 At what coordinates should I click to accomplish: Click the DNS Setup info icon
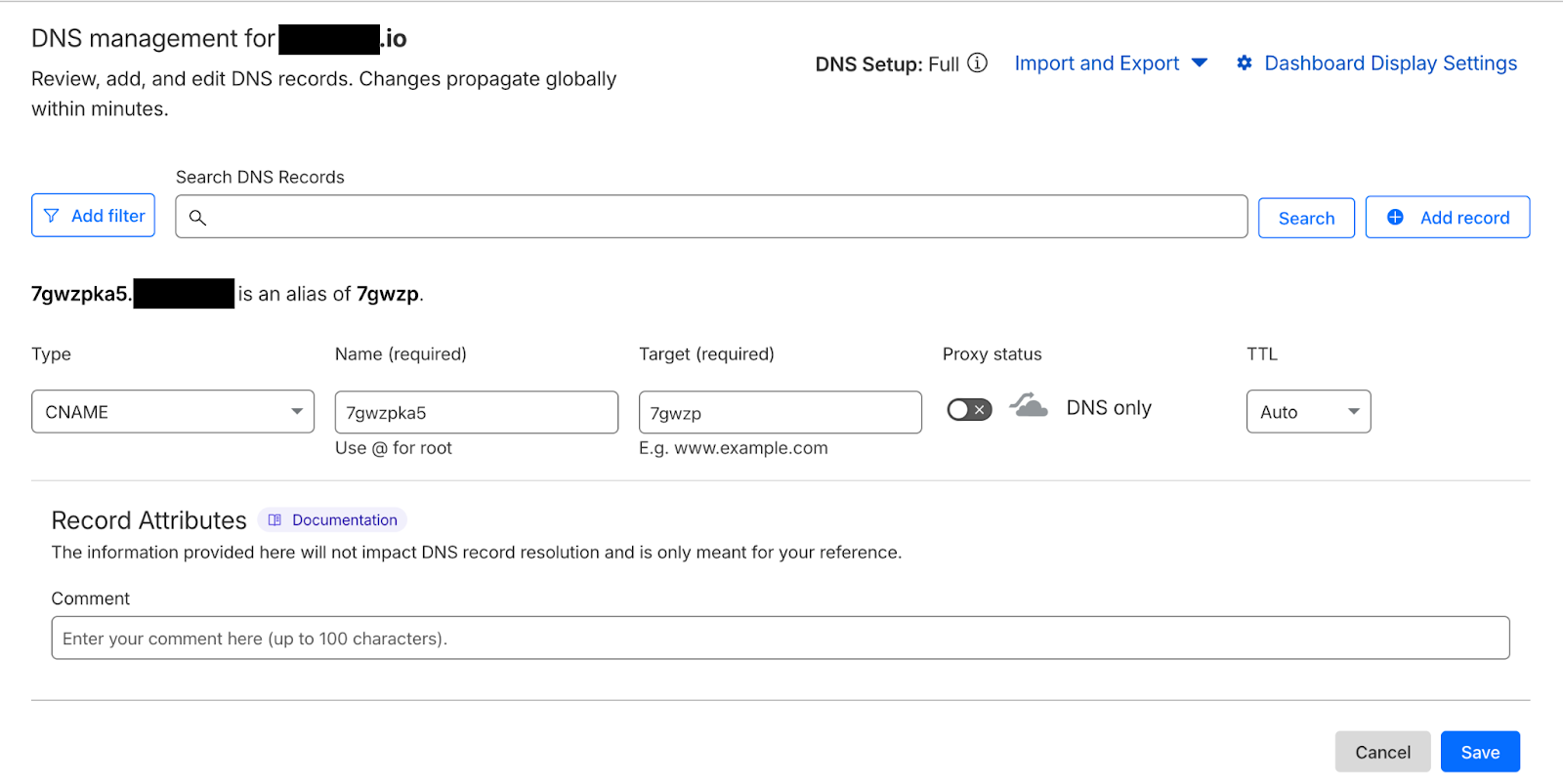tap(977, 63)
